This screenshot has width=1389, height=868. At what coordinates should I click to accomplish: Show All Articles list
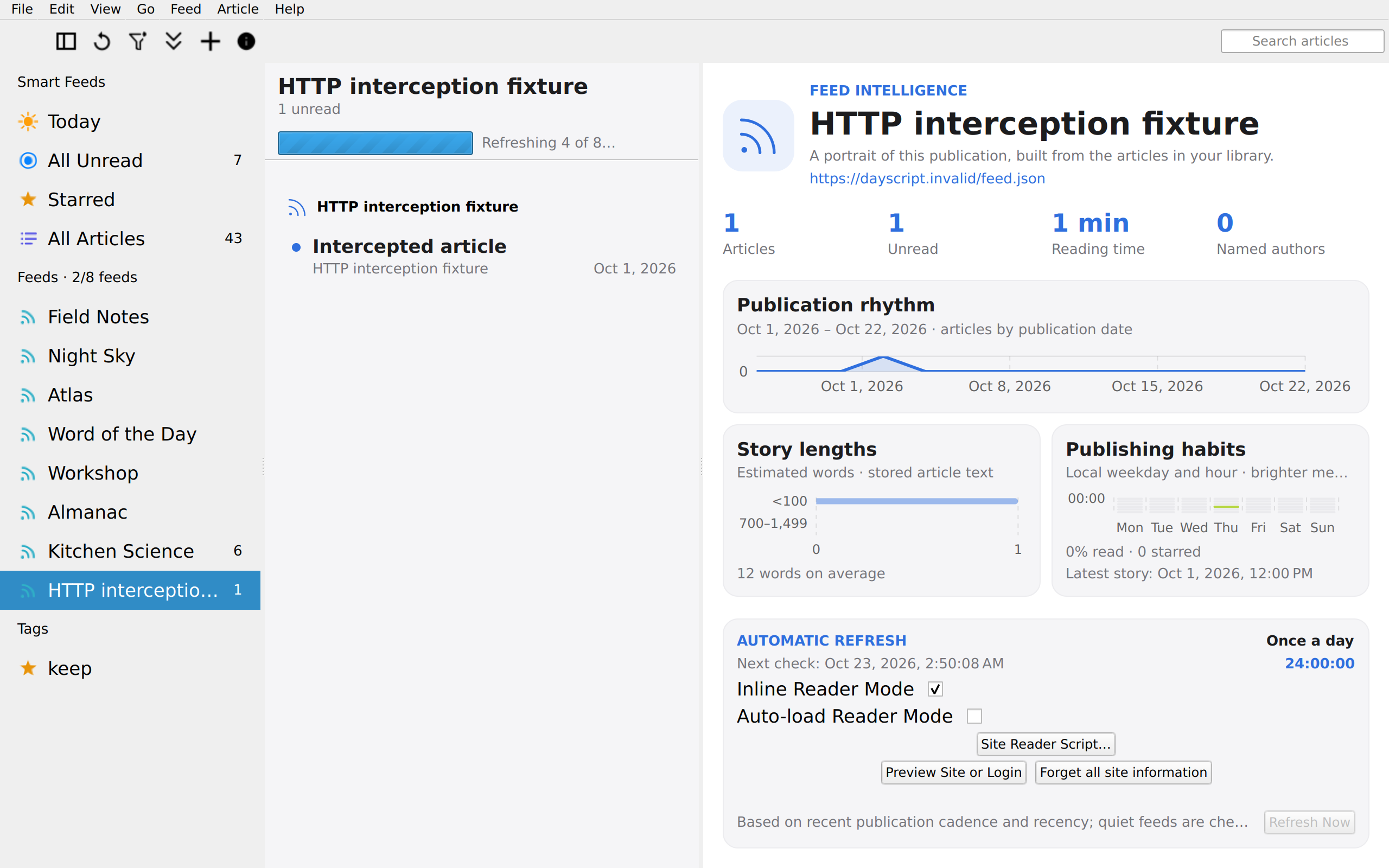pyautogui.click(x=130, y=239)
